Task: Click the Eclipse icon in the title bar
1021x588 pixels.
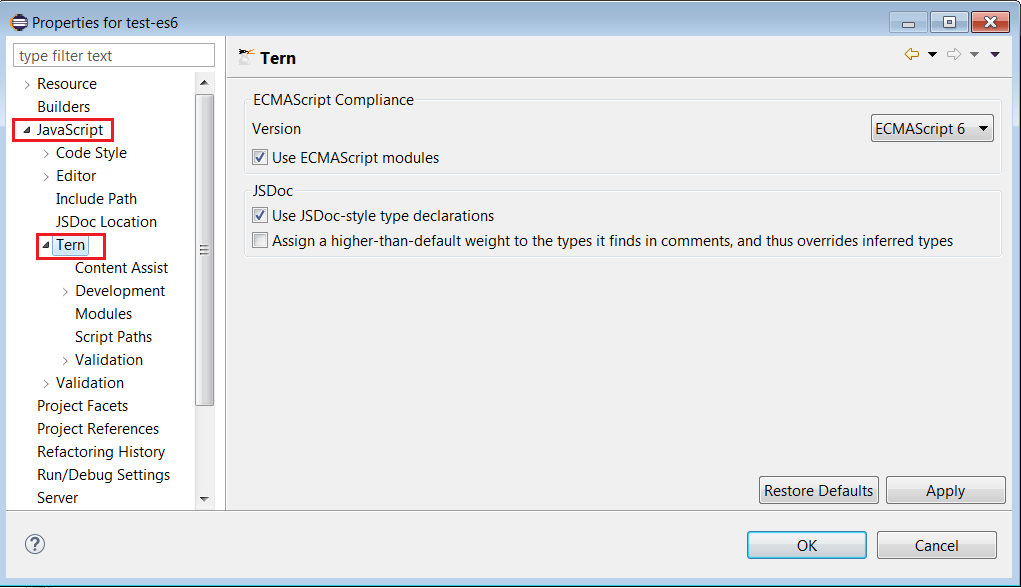Action: (x=17, y=21)
